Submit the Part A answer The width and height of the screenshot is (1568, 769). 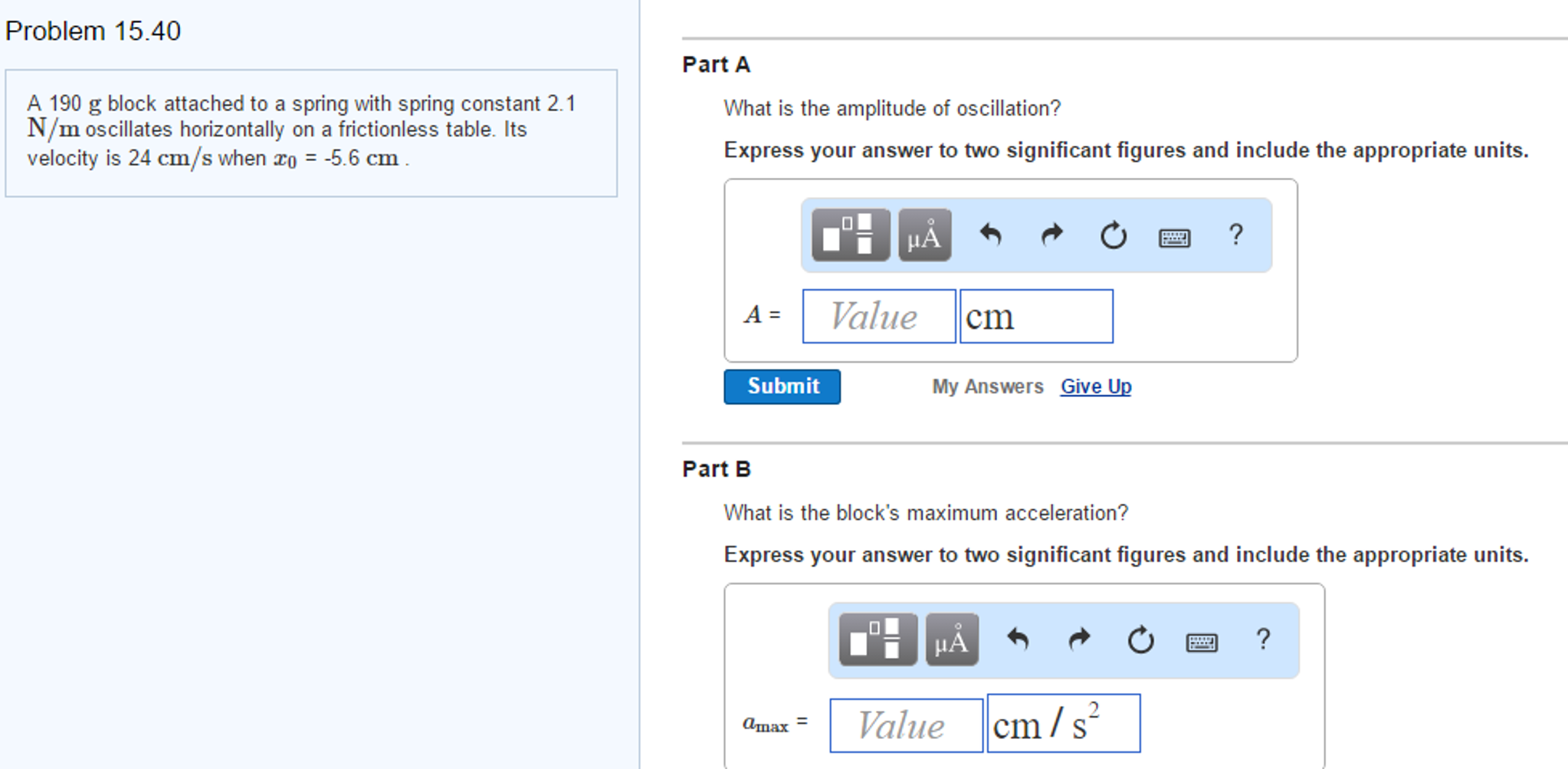coord(781,386)
